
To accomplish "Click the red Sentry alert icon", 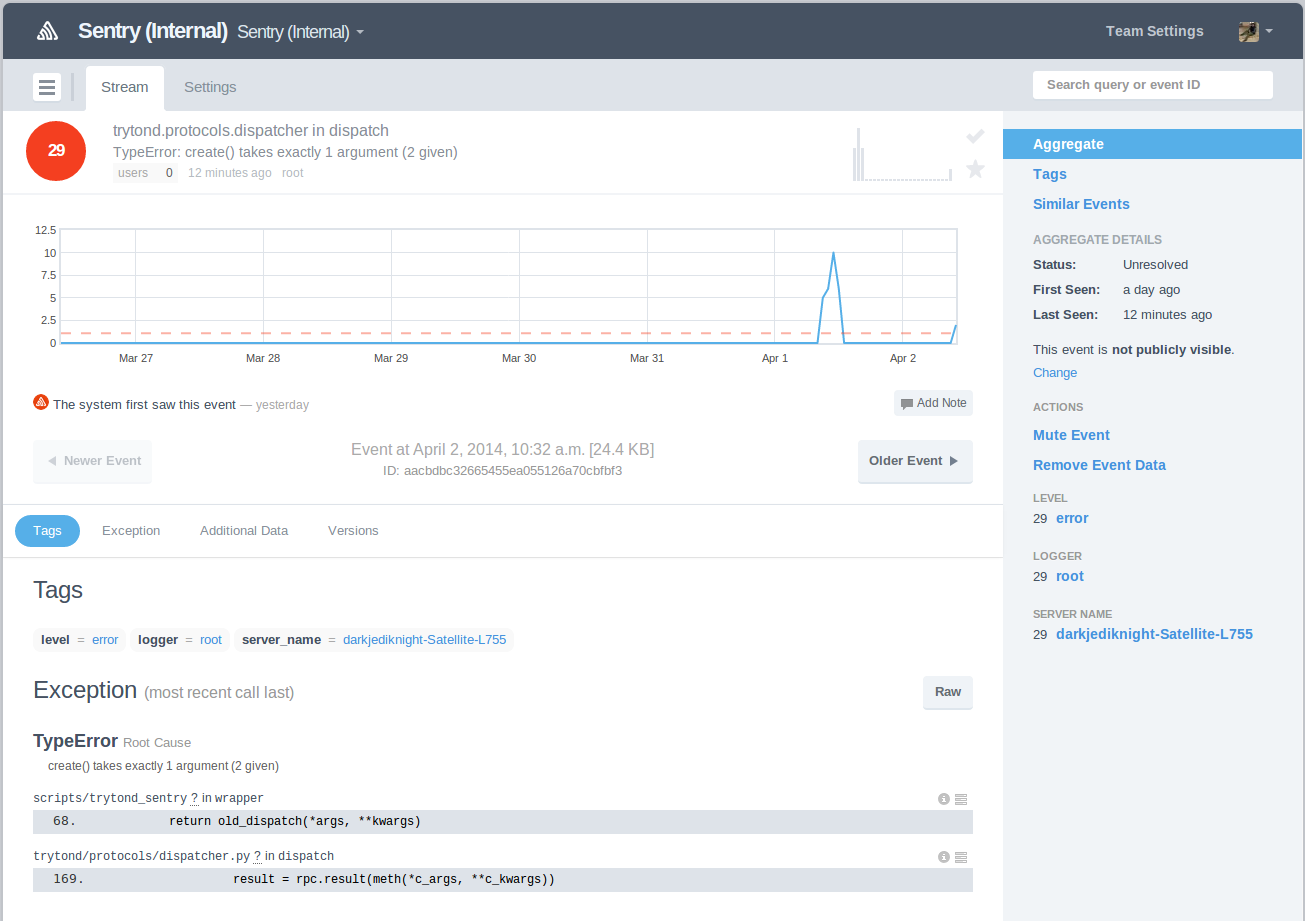I will coord(40,401).
